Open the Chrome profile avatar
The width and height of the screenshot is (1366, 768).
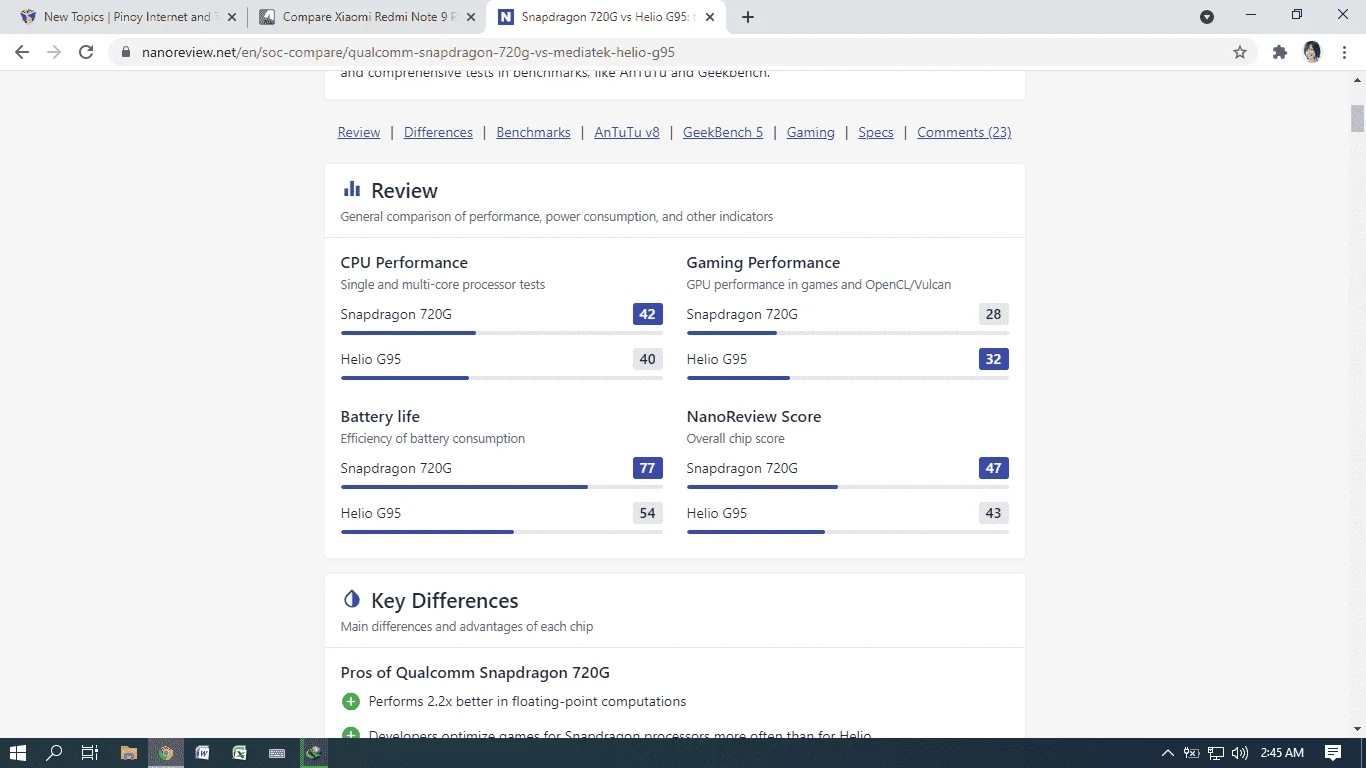pyautogui.click(x=1312, y=52)
